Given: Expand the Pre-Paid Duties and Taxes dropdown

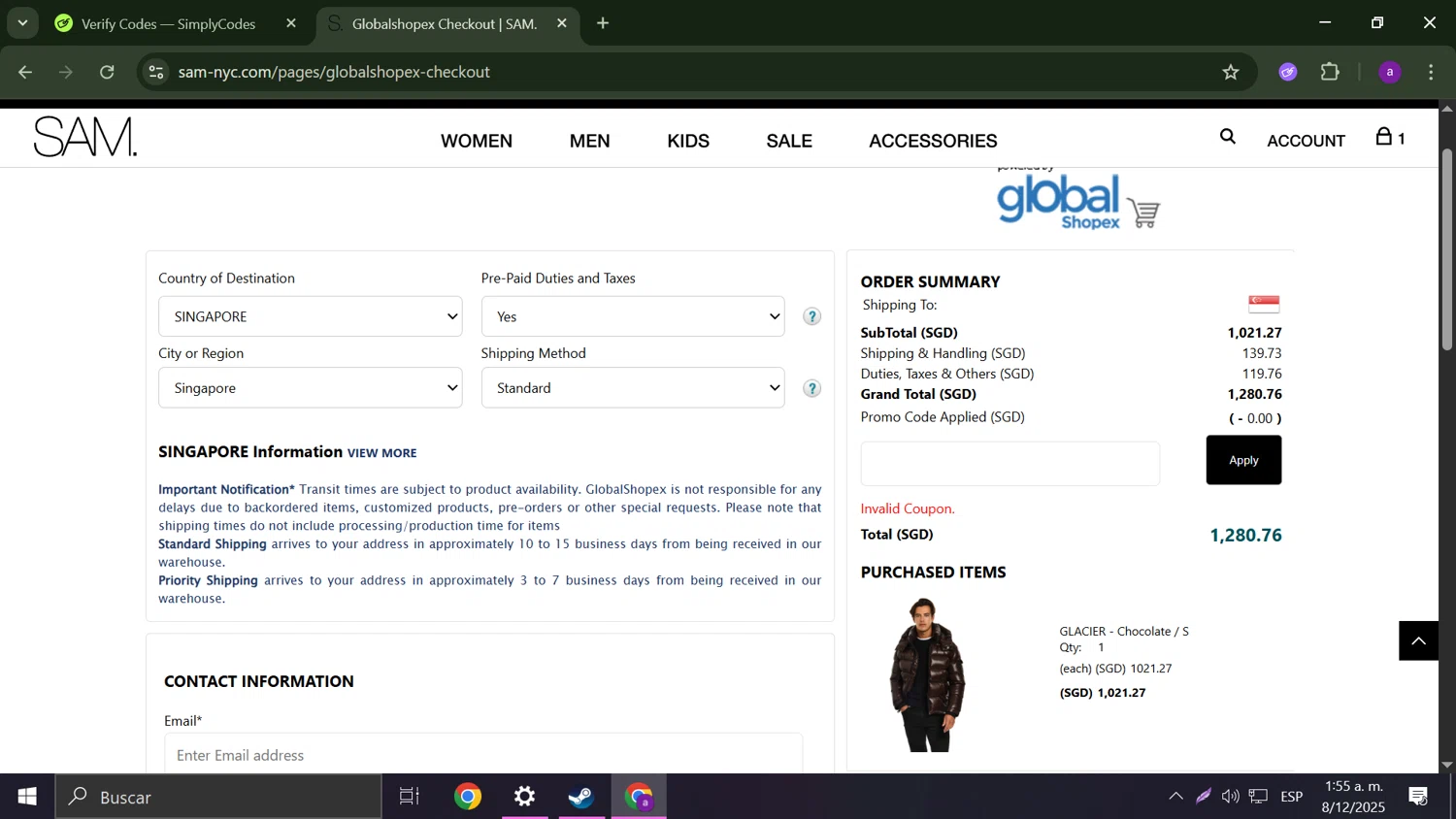Looking at the screenshot, I should pos(633,316).
